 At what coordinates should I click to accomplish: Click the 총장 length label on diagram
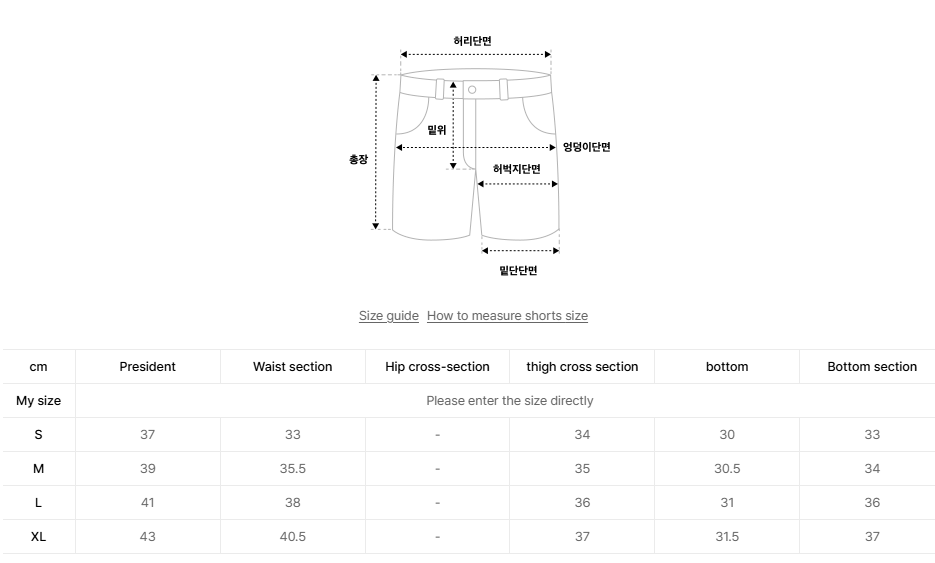coord(358,159)
